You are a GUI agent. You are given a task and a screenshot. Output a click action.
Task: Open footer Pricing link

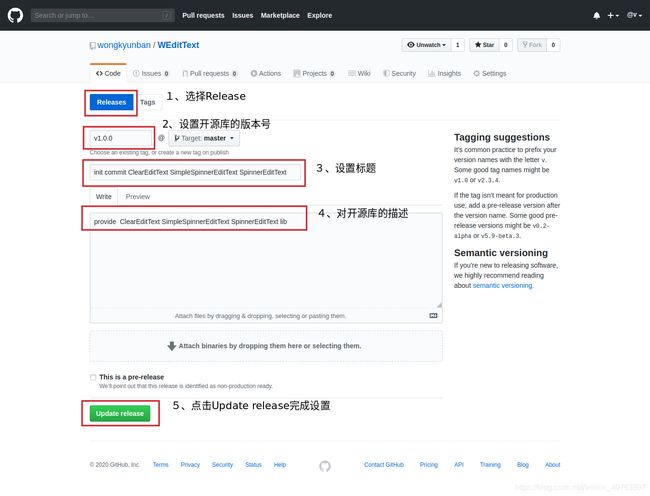(429, 465)
